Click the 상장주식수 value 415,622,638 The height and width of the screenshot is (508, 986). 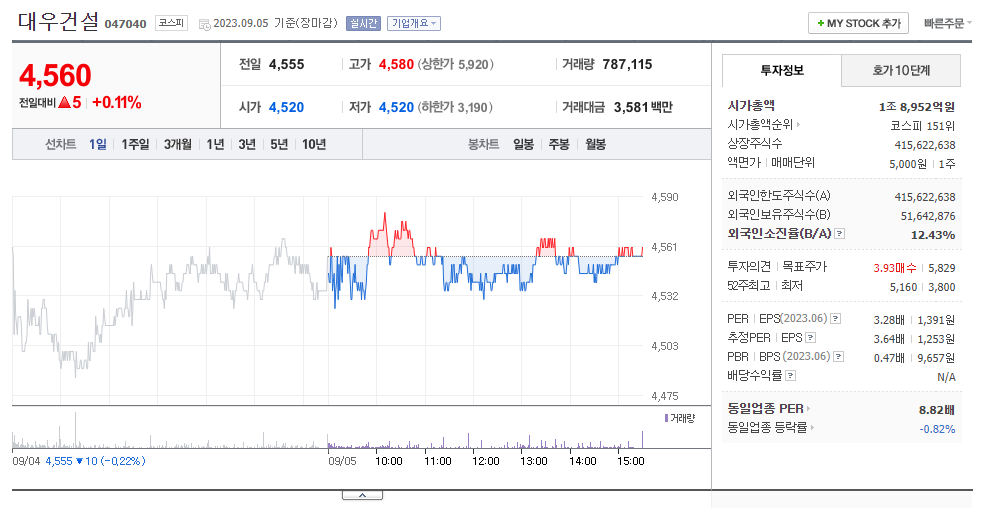pos(925,145)
